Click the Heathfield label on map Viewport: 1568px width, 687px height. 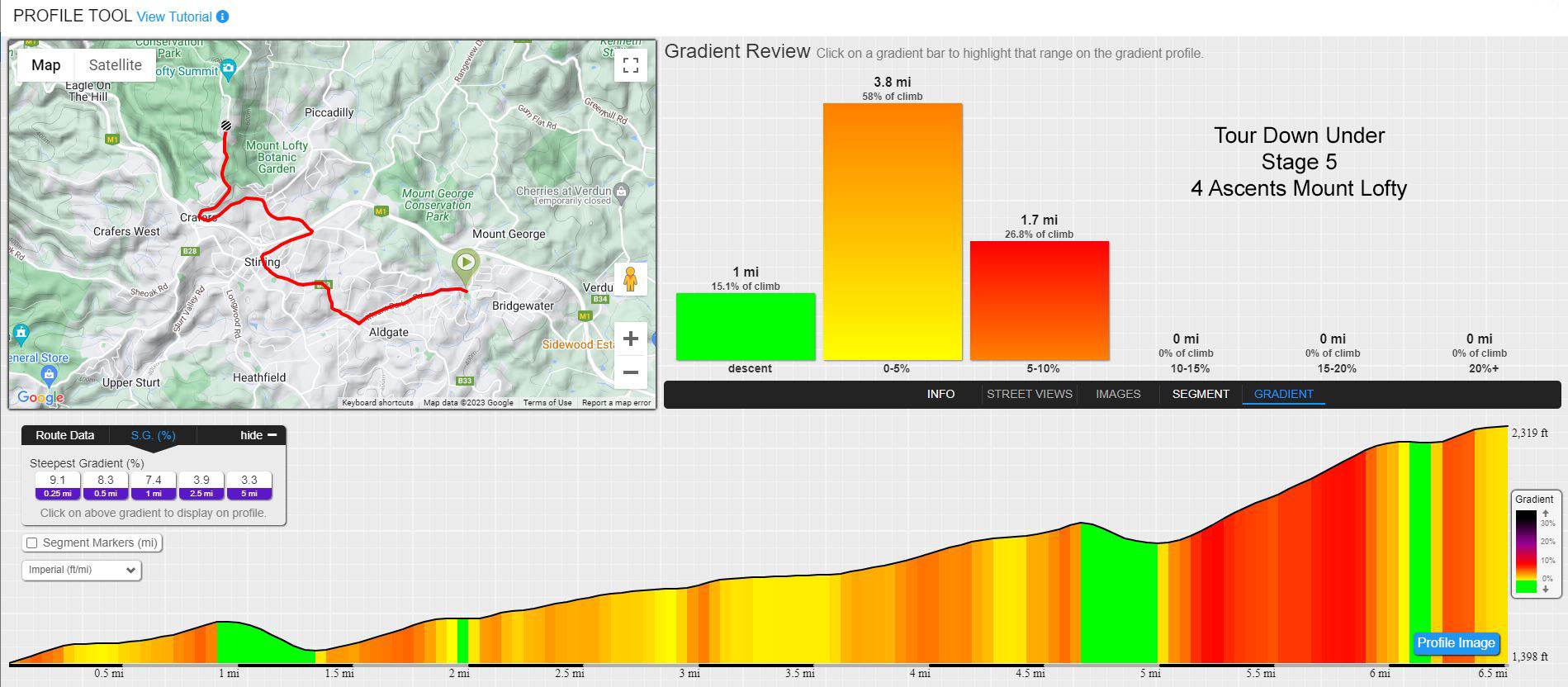coord(259,377)
